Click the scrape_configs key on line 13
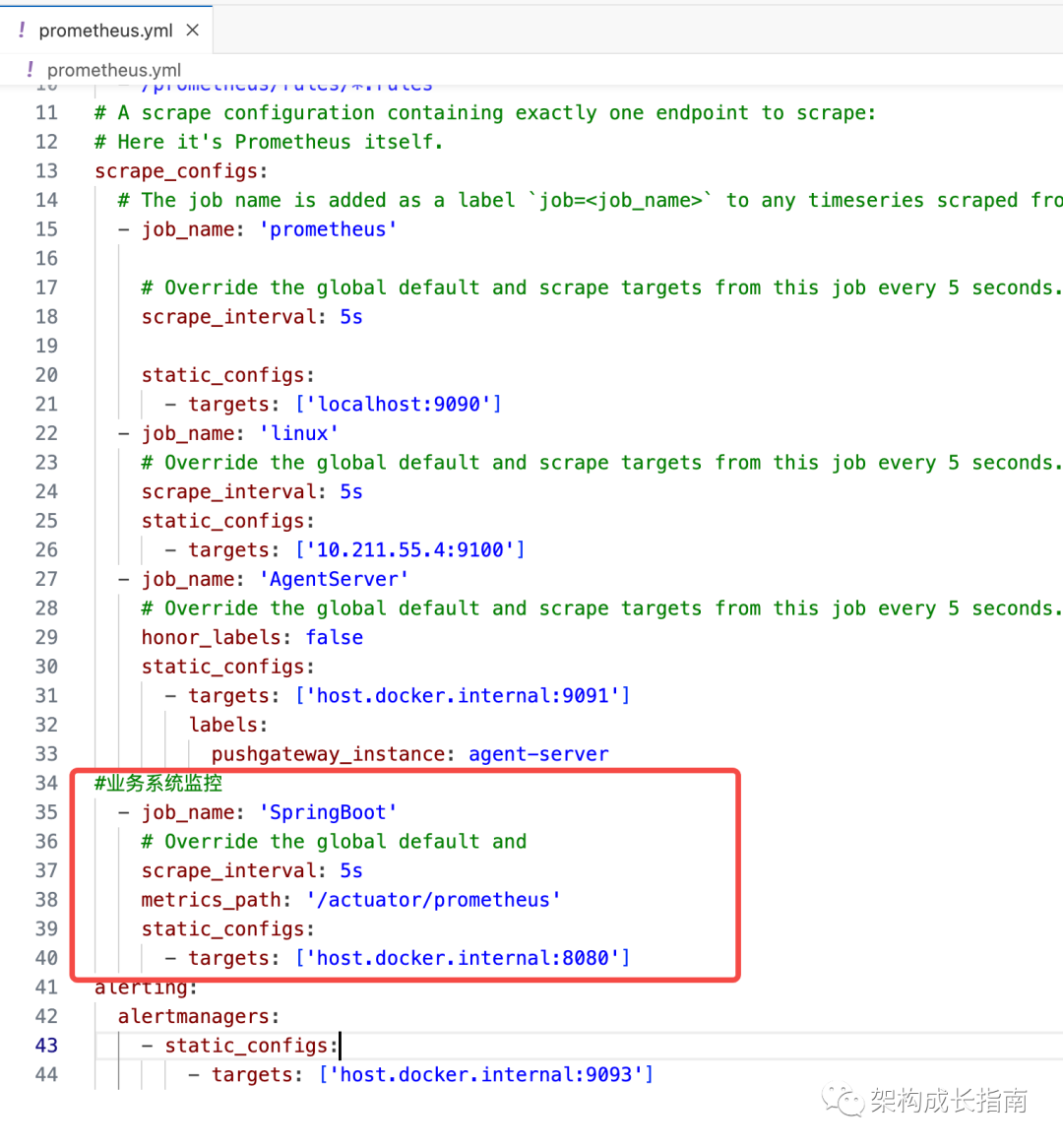The height and width of the screenshot is (1148, 1063). coord(179,170)
